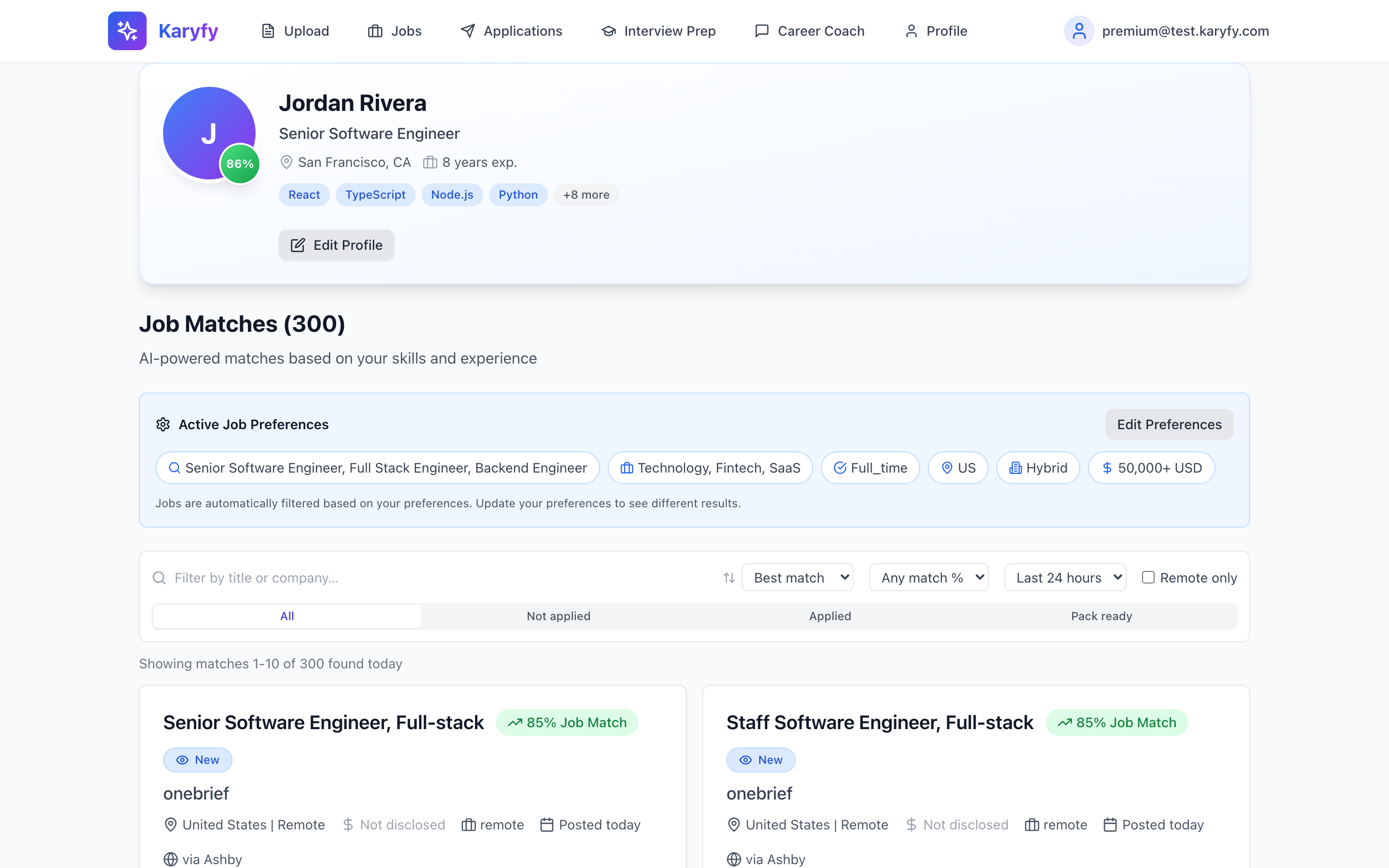Click the Technology, Fintech, SaaS chip text
Screen dimensions: 1389x868
[719, 468]
